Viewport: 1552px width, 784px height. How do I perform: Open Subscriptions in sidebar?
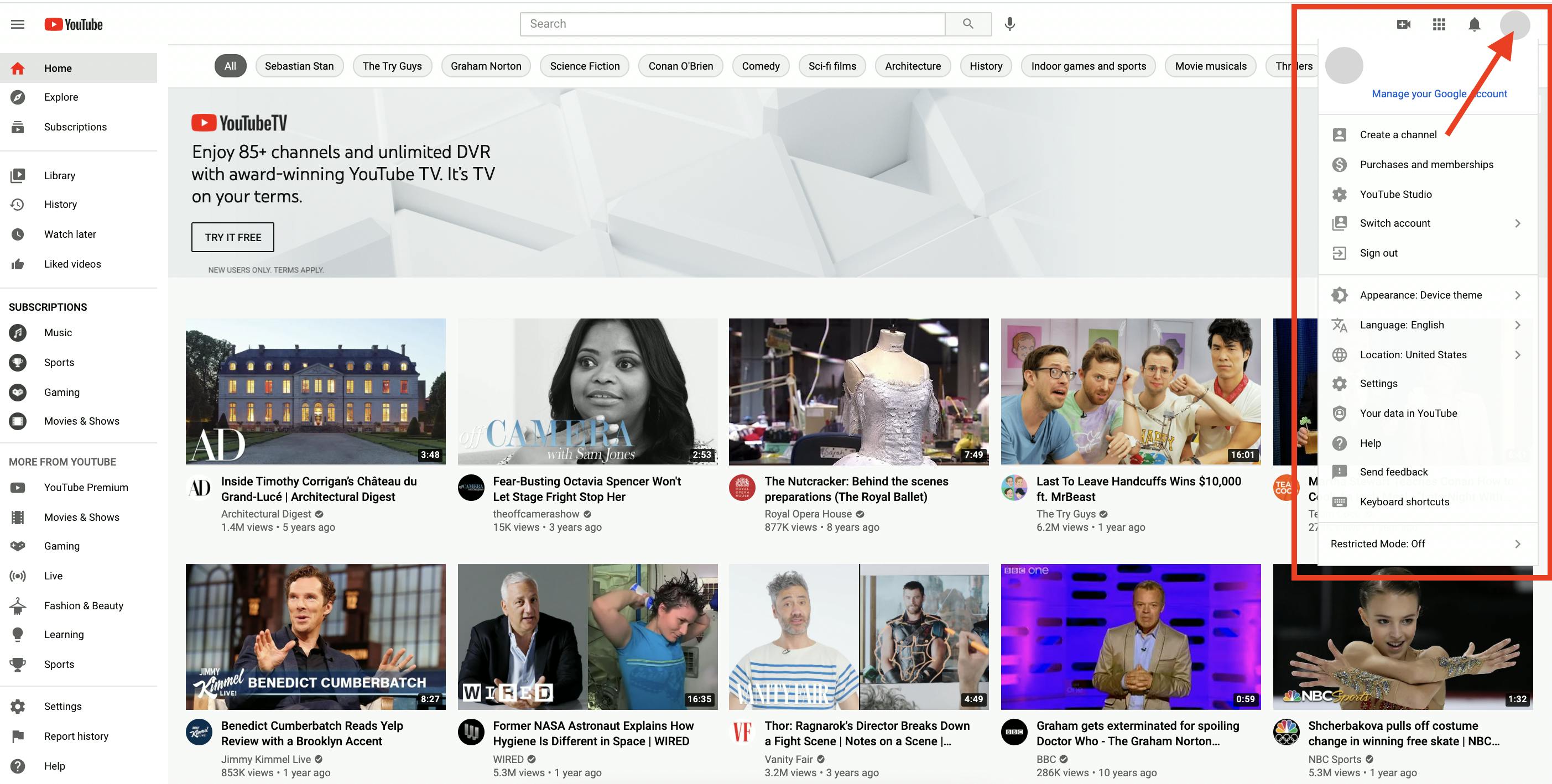pyautogui.click(x=79, y=127)
